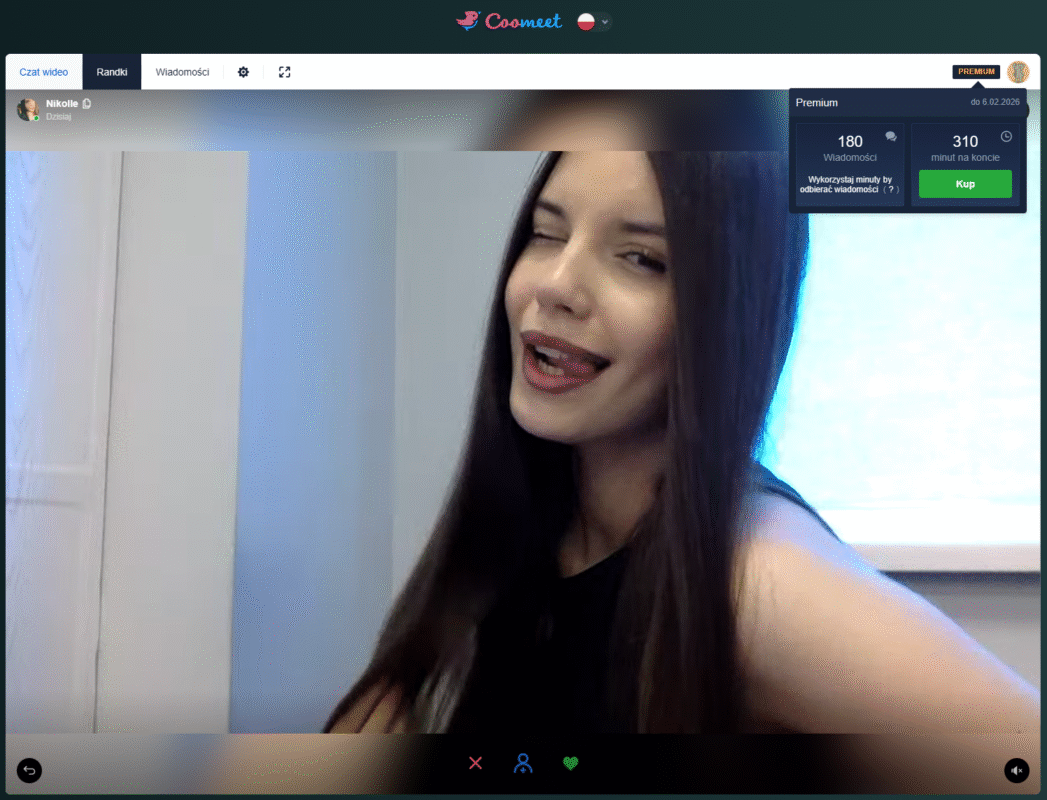Select the Randki tab

pyautogui.click(x=112, y=72)
